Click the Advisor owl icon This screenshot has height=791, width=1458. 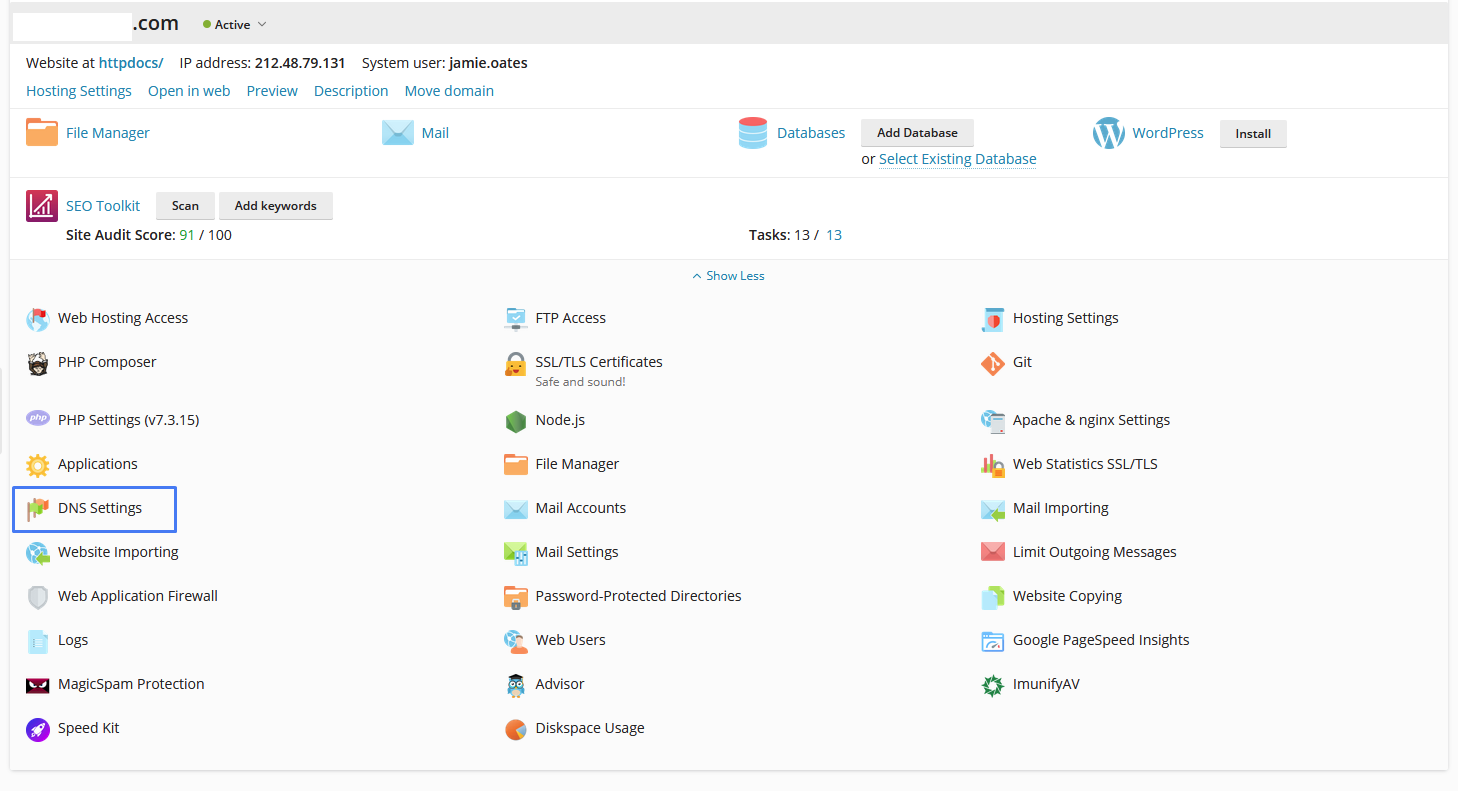click(515, 685)
